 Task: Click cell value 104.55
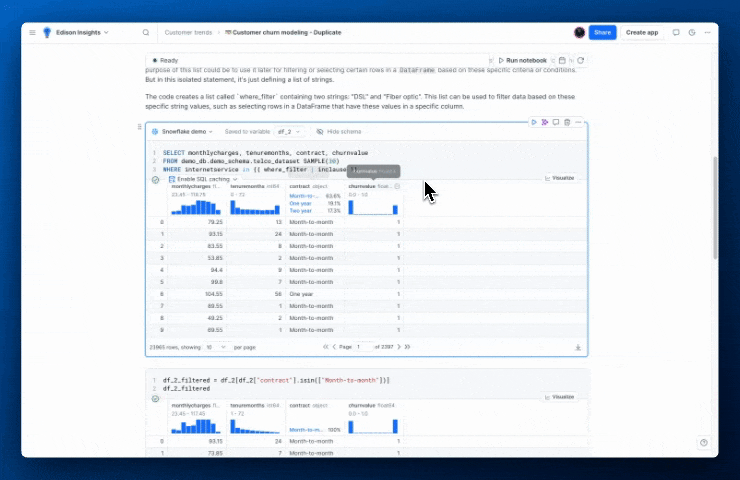(214, 294)
